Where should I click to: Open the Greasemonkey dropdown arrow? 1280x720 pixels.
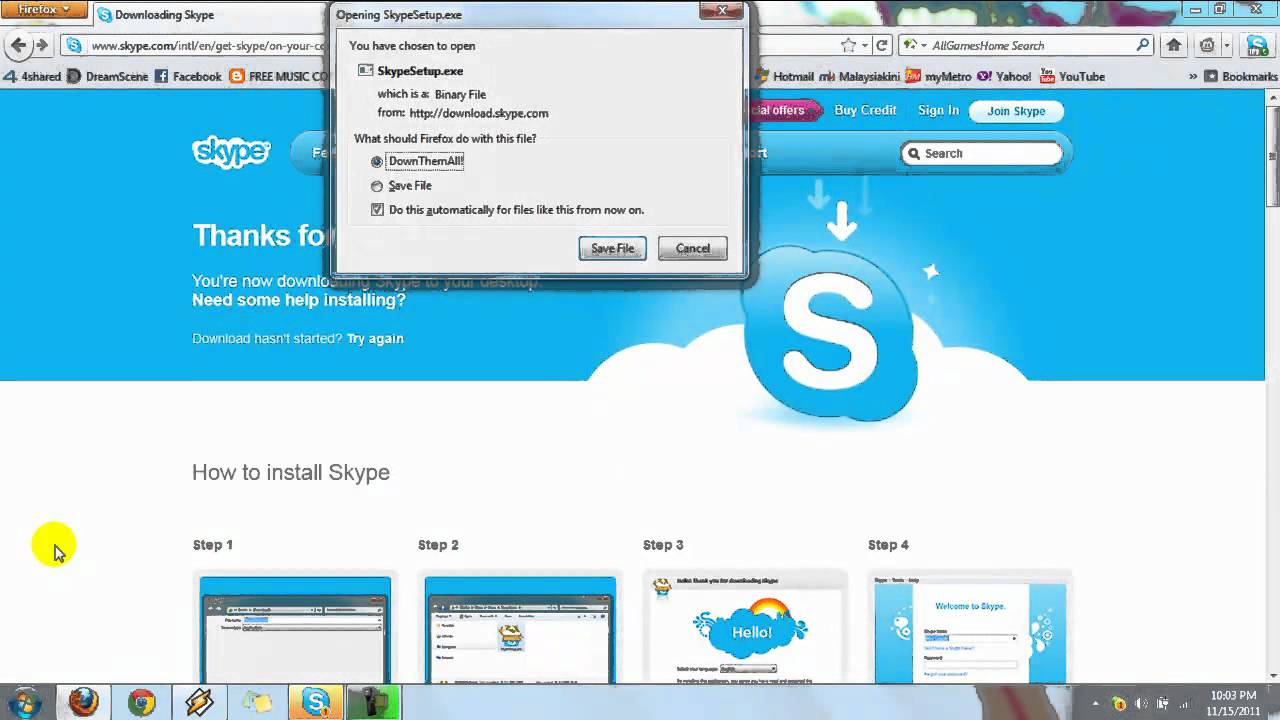[1226, 45]
